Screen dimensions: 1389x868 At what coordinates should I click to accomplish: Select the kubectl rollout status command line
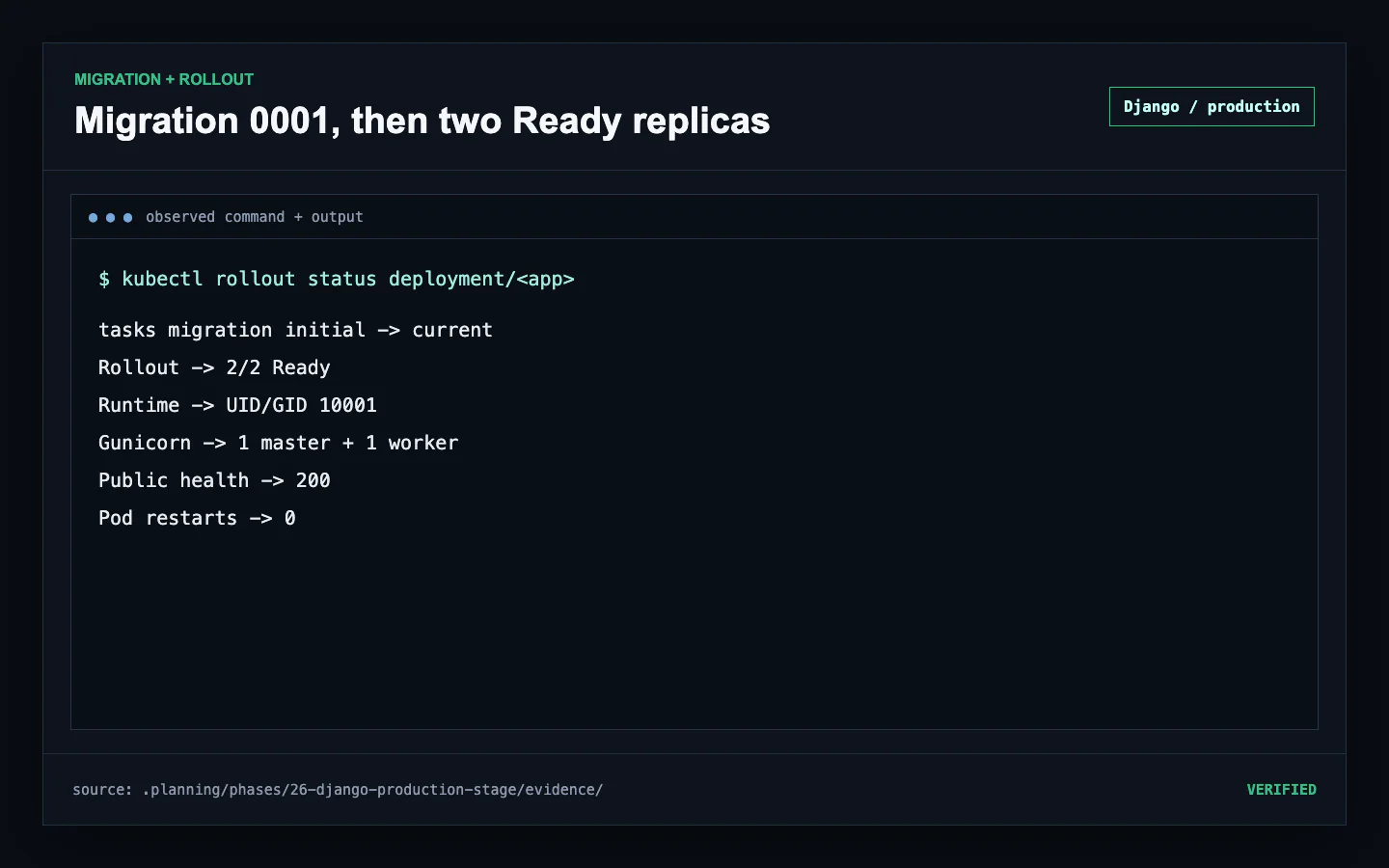(x=337, y=279)
